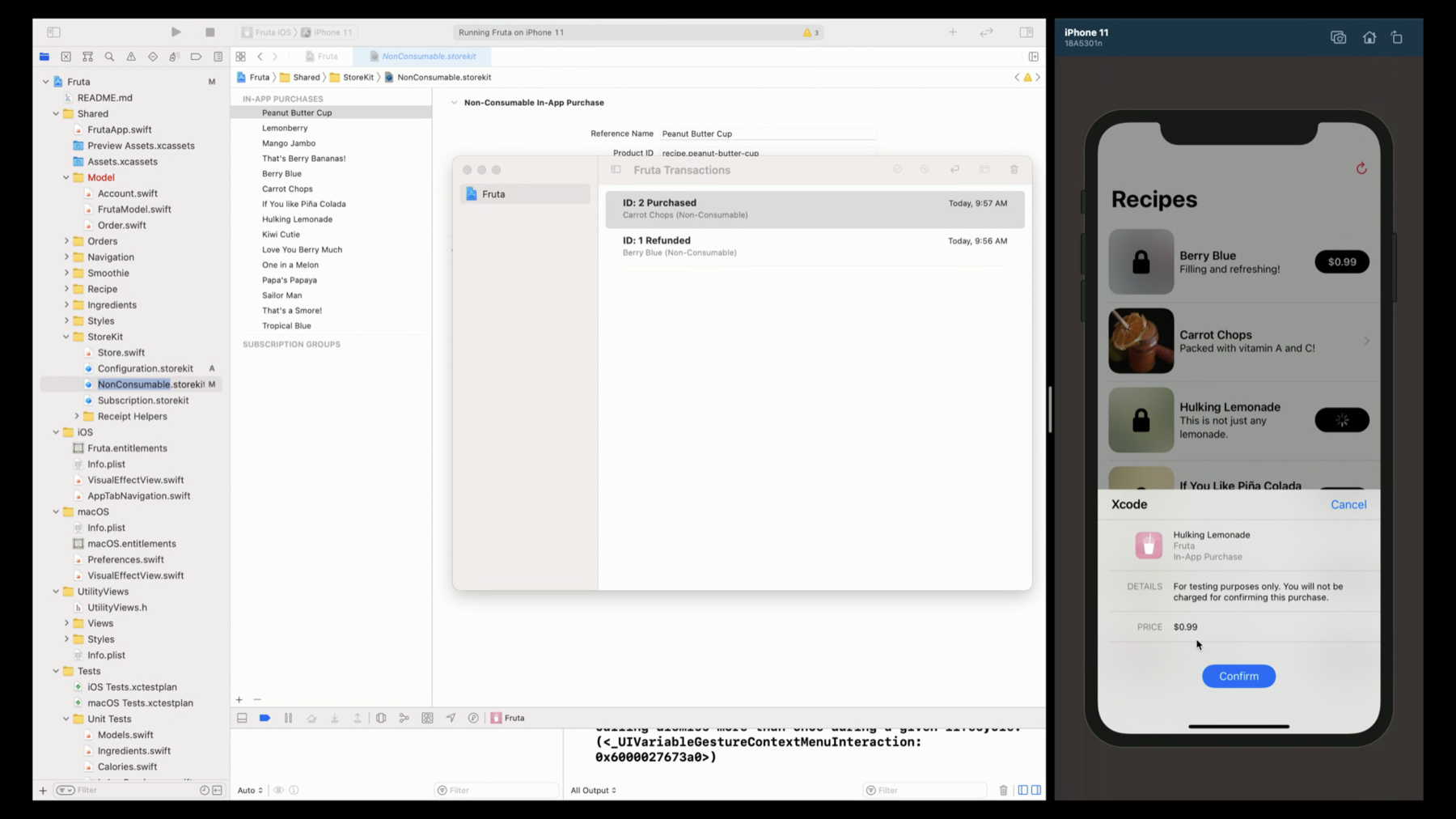Select the NonConsumable.storekit tab
The image size is (1456, 819).
tap(423, 57)
